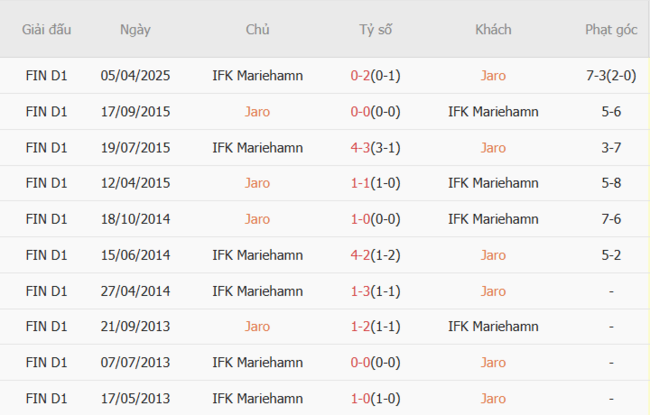Click home team Jaro in 17/09/2015 match
The height and width of the screenshot is (415, 650).
point(257,111)
